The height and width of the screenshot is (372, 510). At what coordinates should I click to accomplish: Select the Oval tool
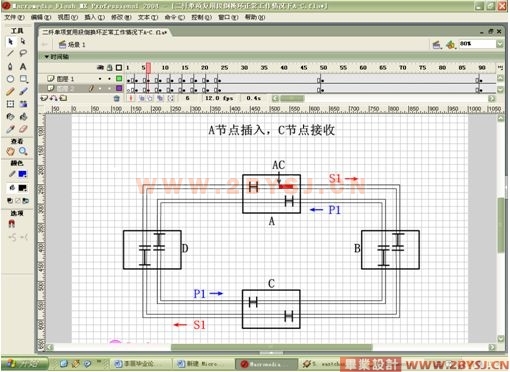(x=10, y=79)
